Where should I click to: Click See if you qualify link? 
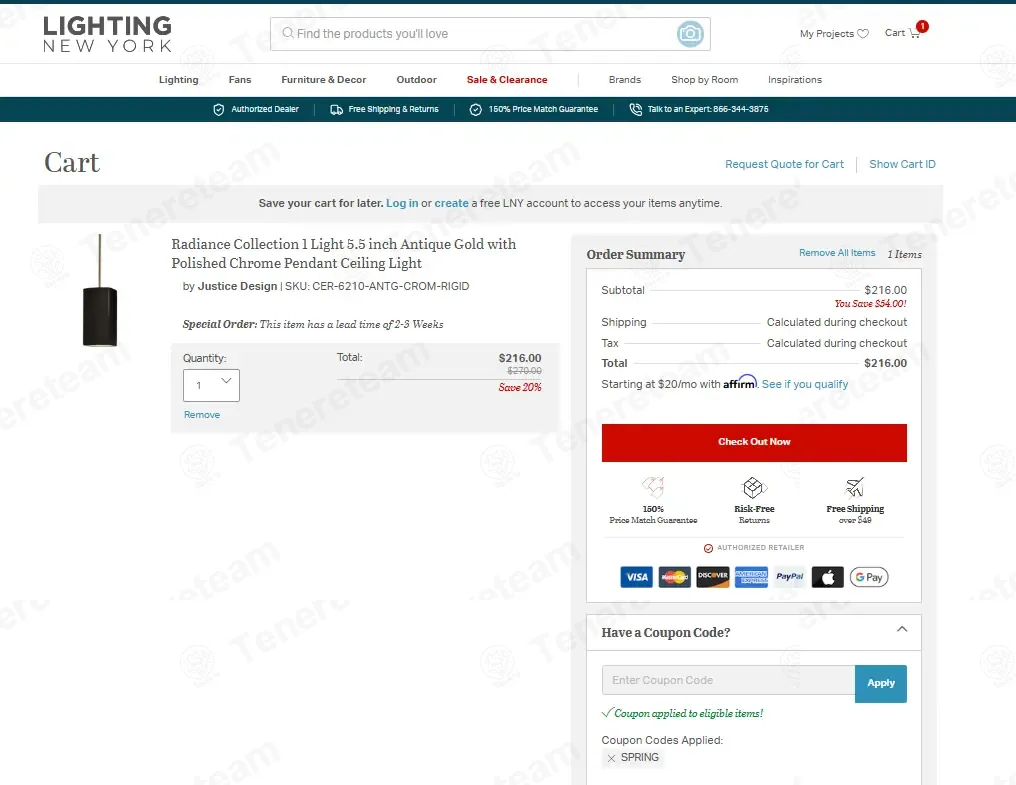point(805,384)
